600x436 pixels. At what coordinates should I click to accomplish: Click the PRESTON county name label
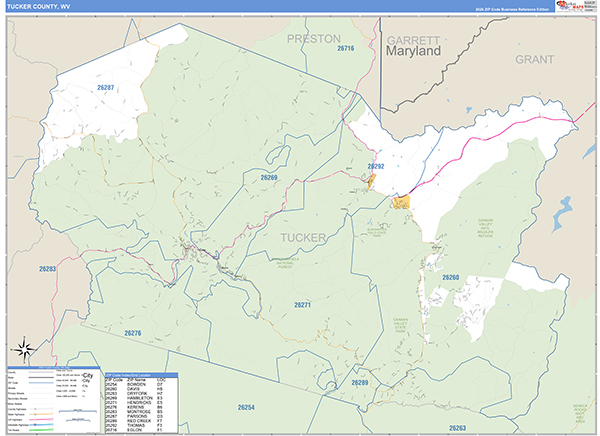tap(314, 39)
